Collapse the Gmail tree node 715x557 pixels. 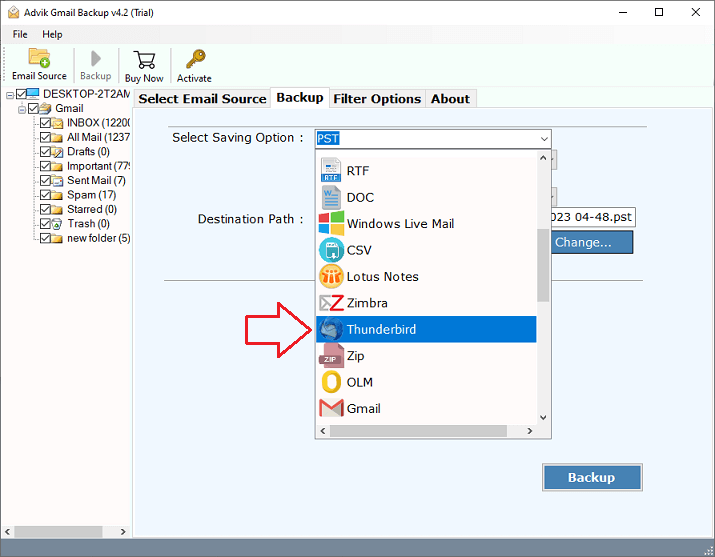tap(21, 109)
